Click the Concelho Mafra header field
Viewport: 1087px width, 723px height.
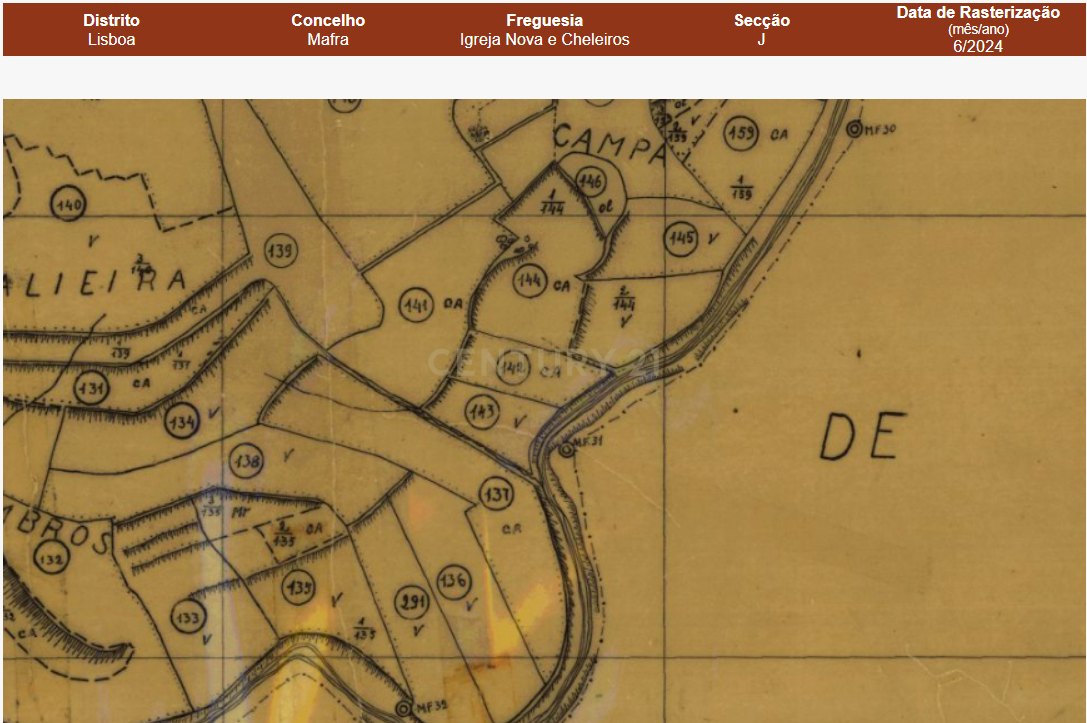(x=328, y=30)
